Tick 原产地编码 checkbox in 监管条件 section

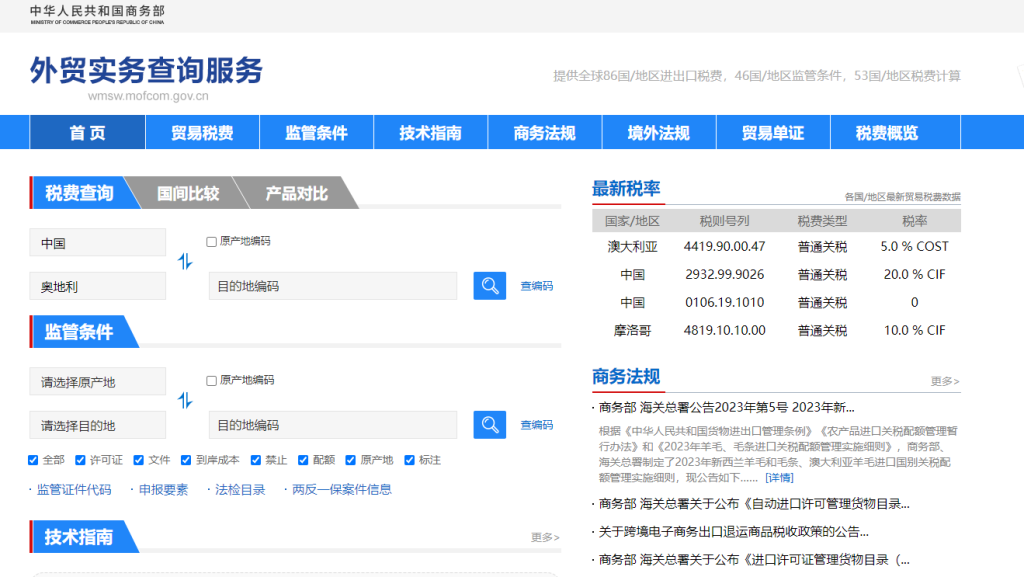click(x=212, y=381)
